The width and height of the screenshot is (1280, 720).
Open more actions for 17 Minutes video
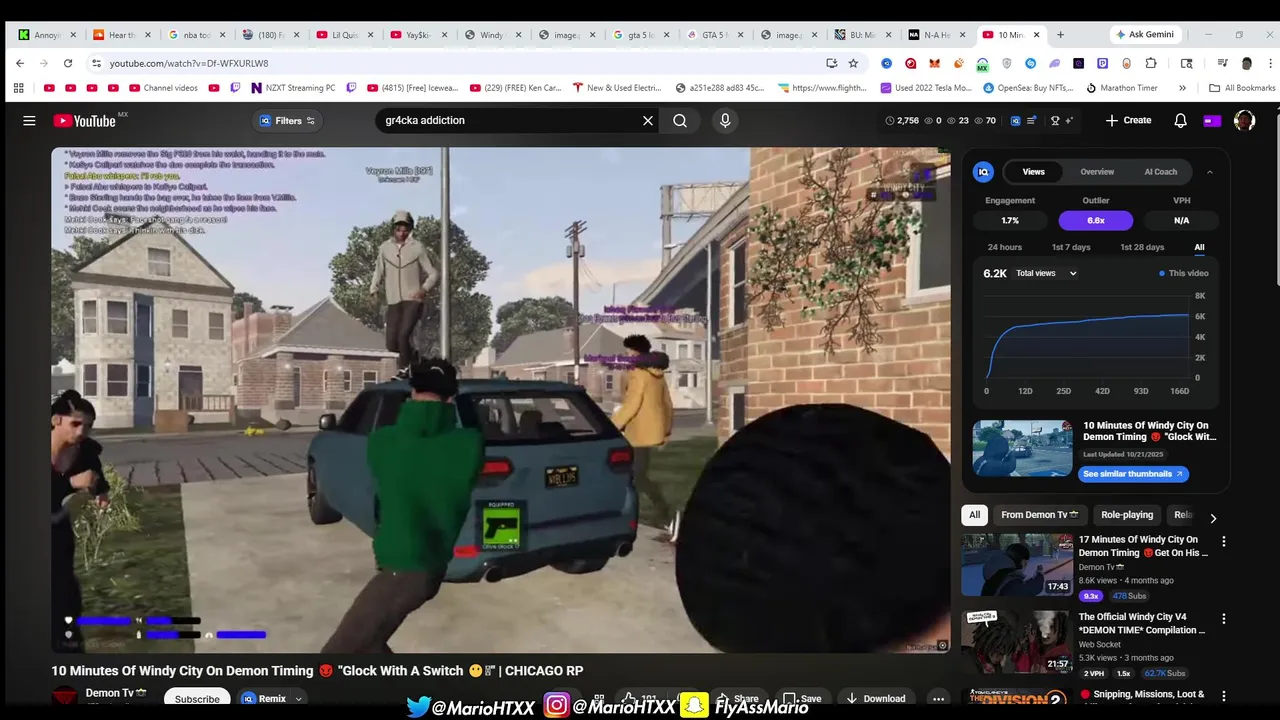point(1223,541)
